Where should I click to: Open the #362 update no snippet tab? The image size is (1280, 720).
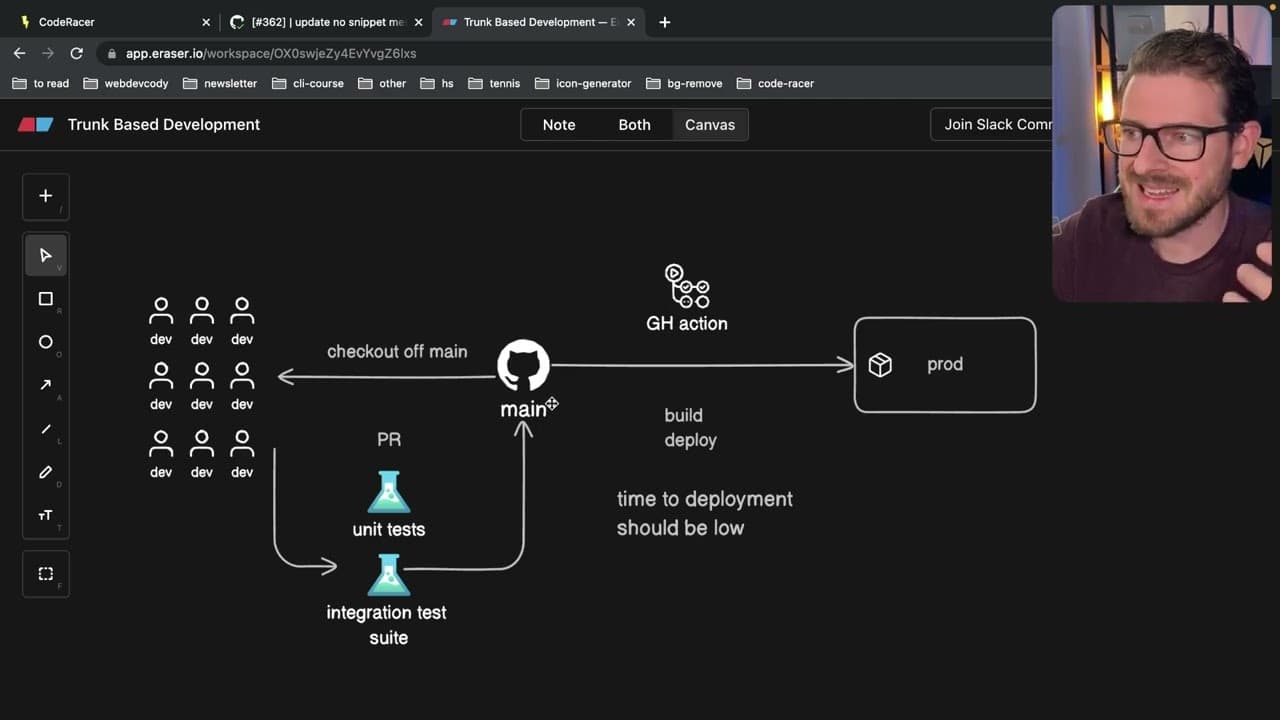point(326,22)
